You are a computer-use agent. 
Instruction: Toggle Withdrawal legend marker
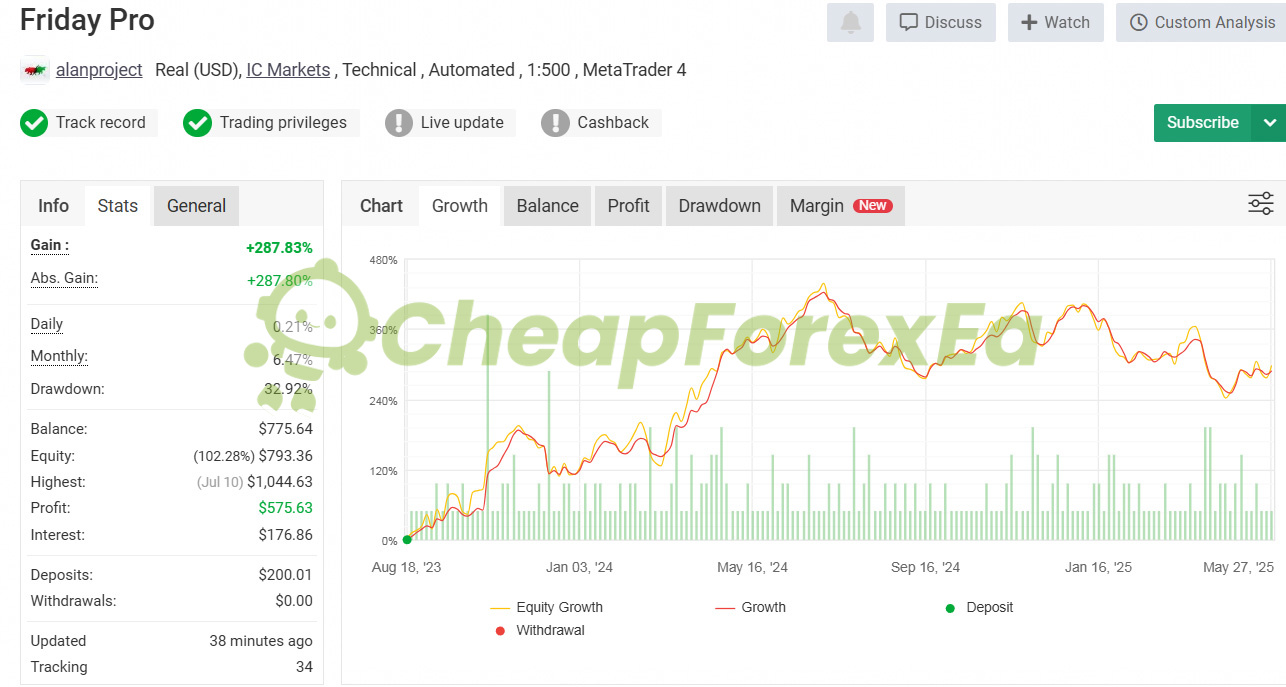540,631
